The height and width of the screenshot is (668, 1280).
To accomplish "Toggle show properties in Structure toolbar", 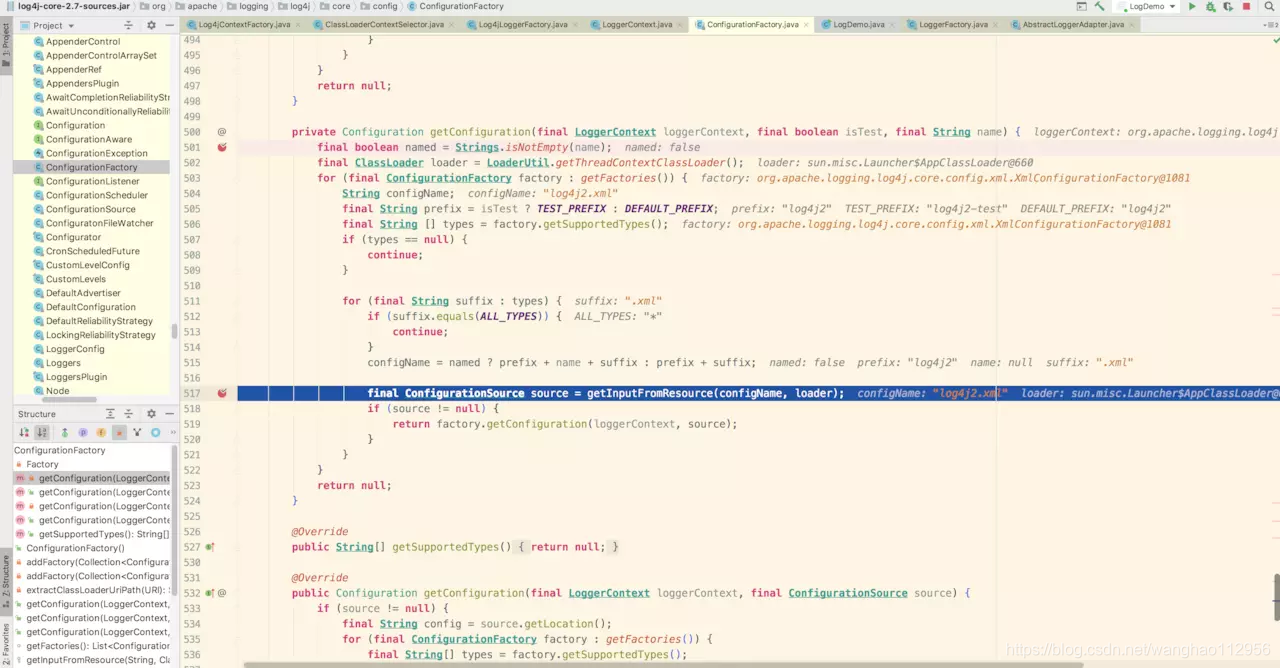I will [83, 433].
